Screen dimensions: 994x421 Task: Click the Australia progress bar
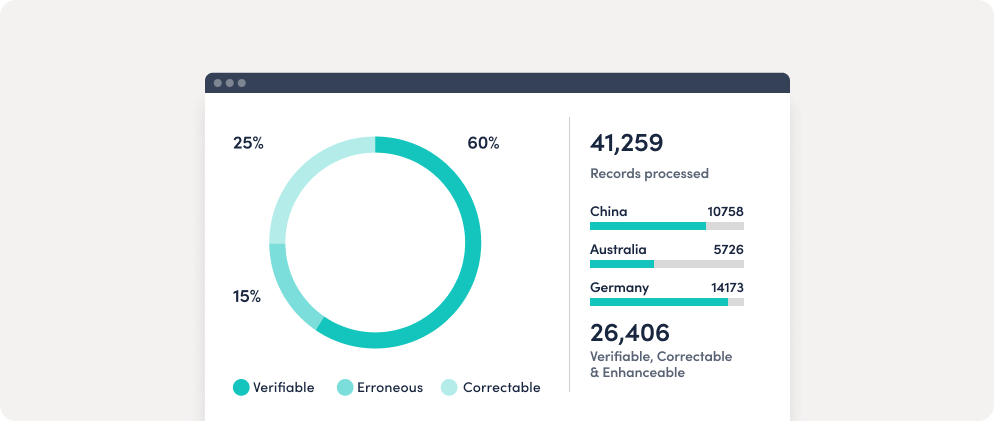(666, 264)
